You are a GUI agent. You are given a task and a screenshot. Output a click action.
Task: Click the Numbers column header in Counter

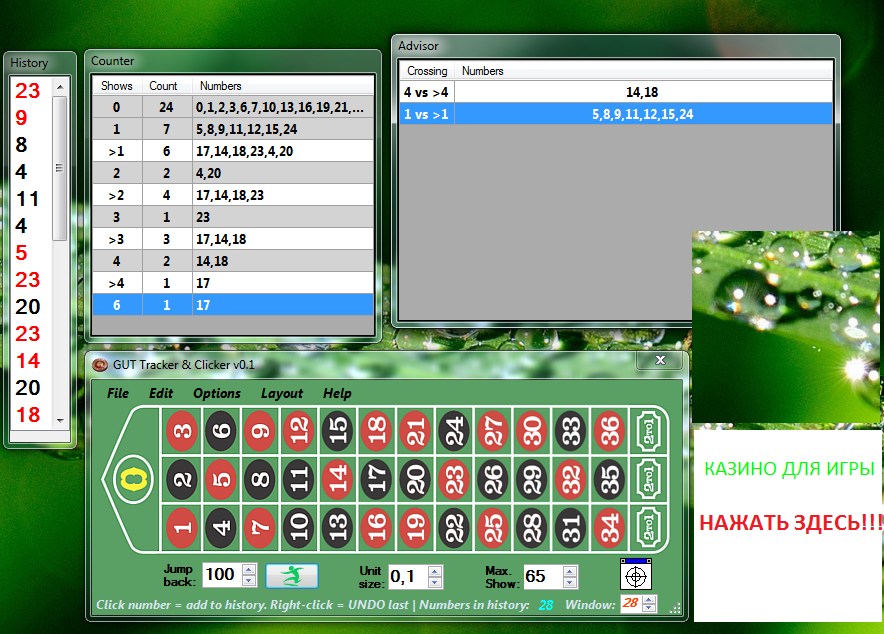pyautogui.click(x=283, y=86)
